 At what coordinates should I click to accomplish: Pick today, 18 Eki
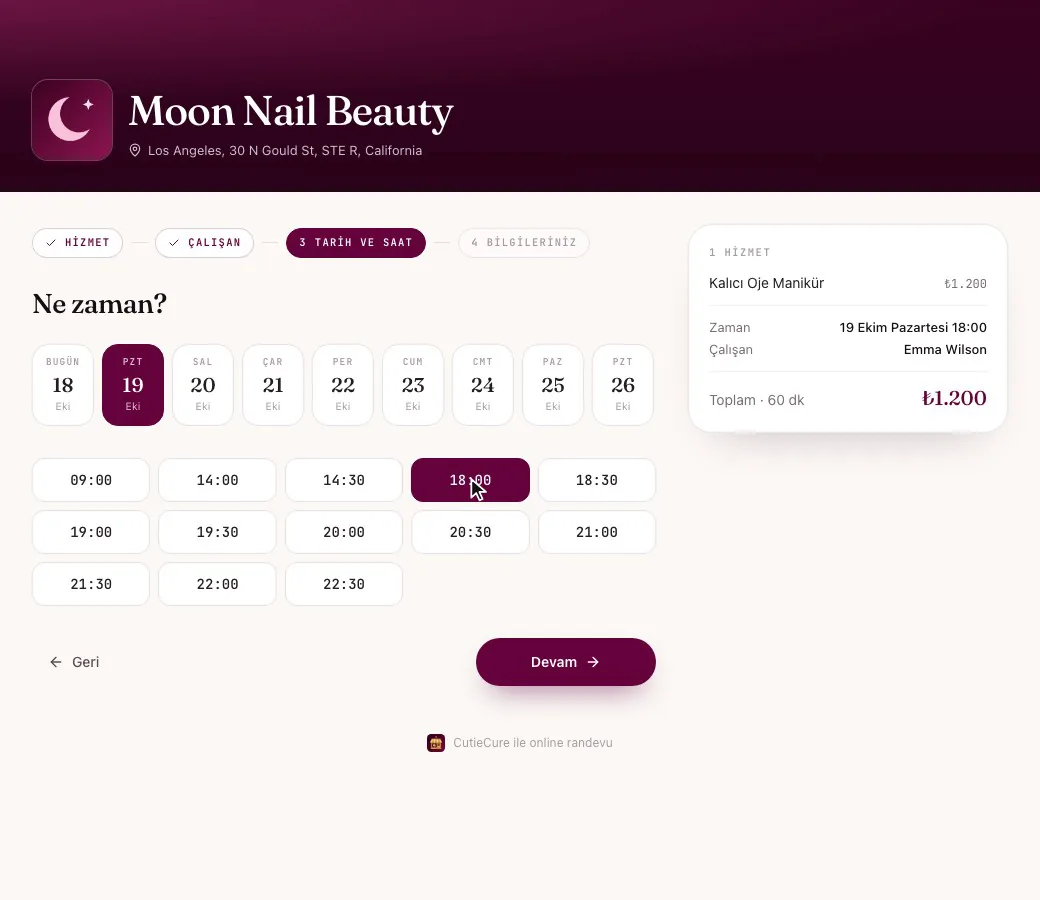click(x=63, y=385)
